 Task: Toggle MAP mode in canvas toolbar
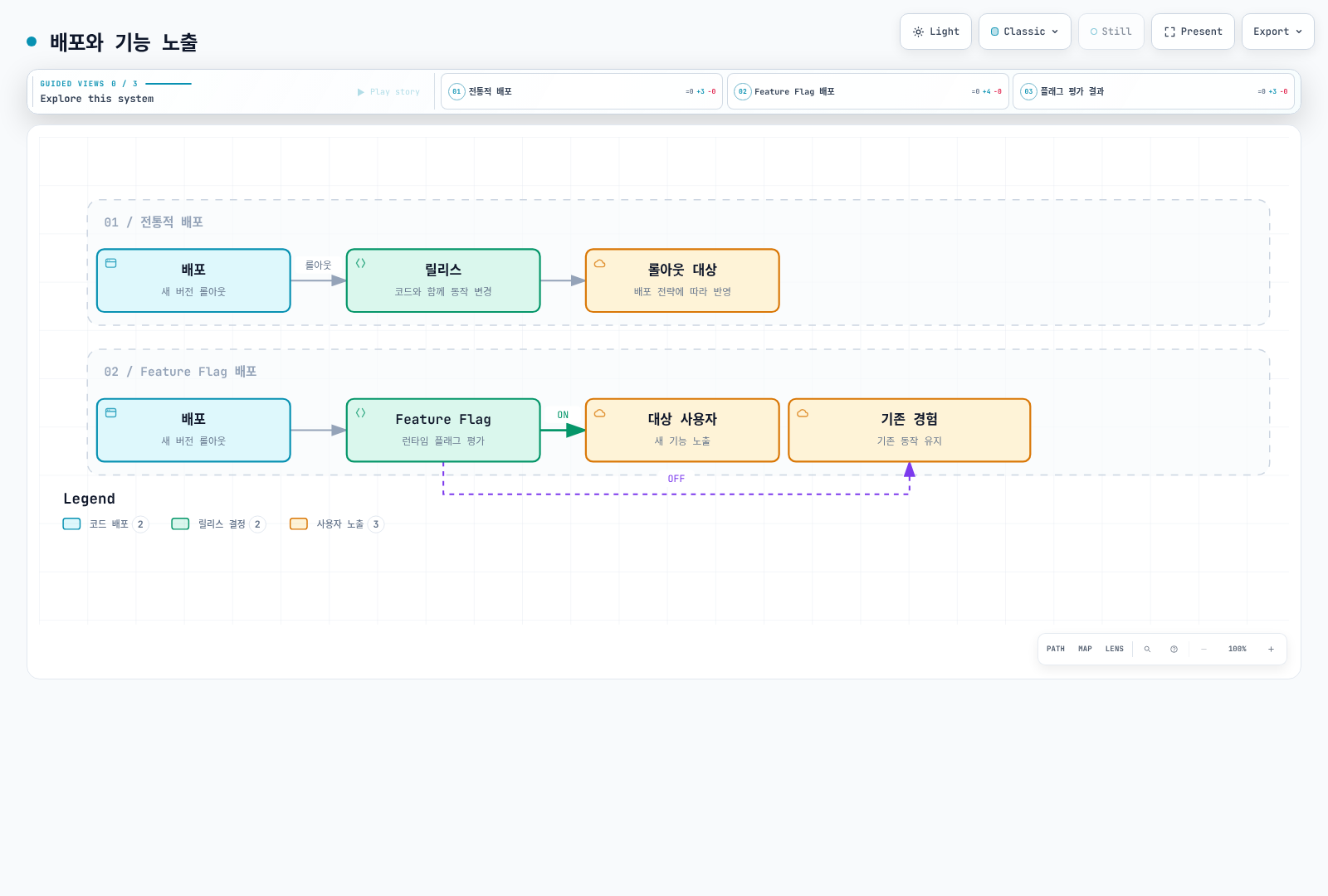click(x=1085, y=649)
